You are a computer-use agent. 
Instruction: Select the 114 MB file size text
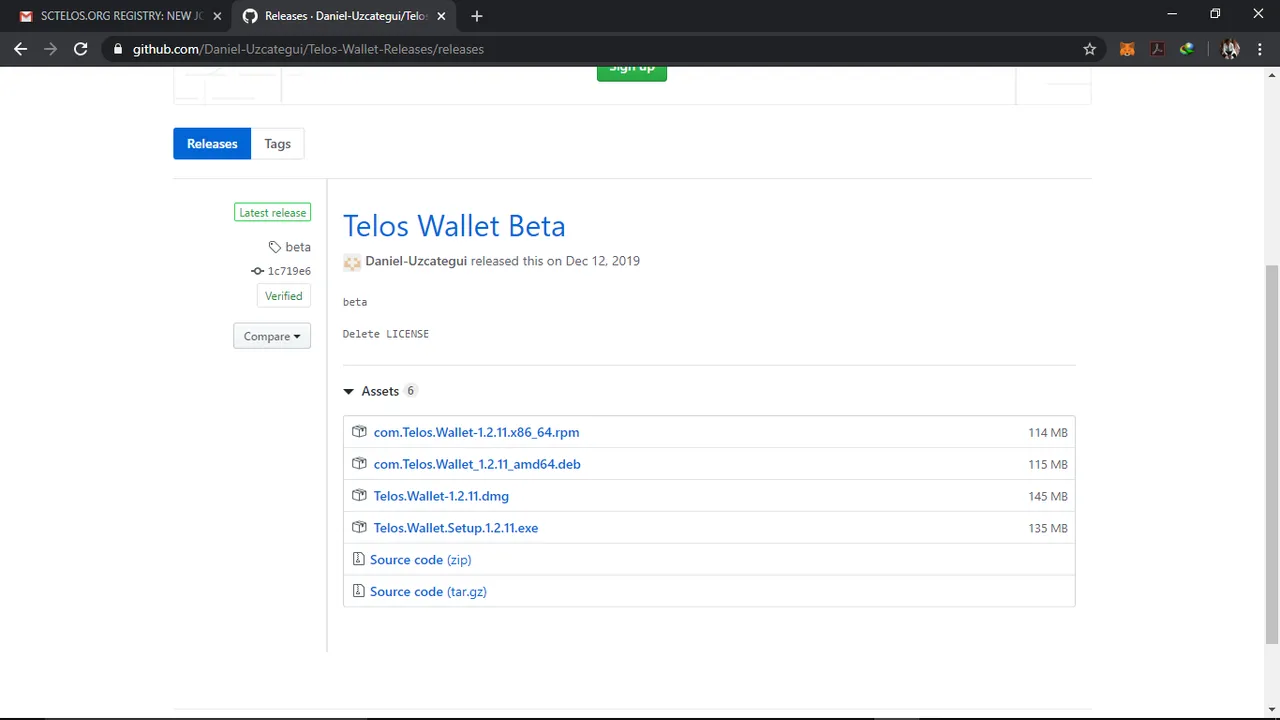[1048, 433]
